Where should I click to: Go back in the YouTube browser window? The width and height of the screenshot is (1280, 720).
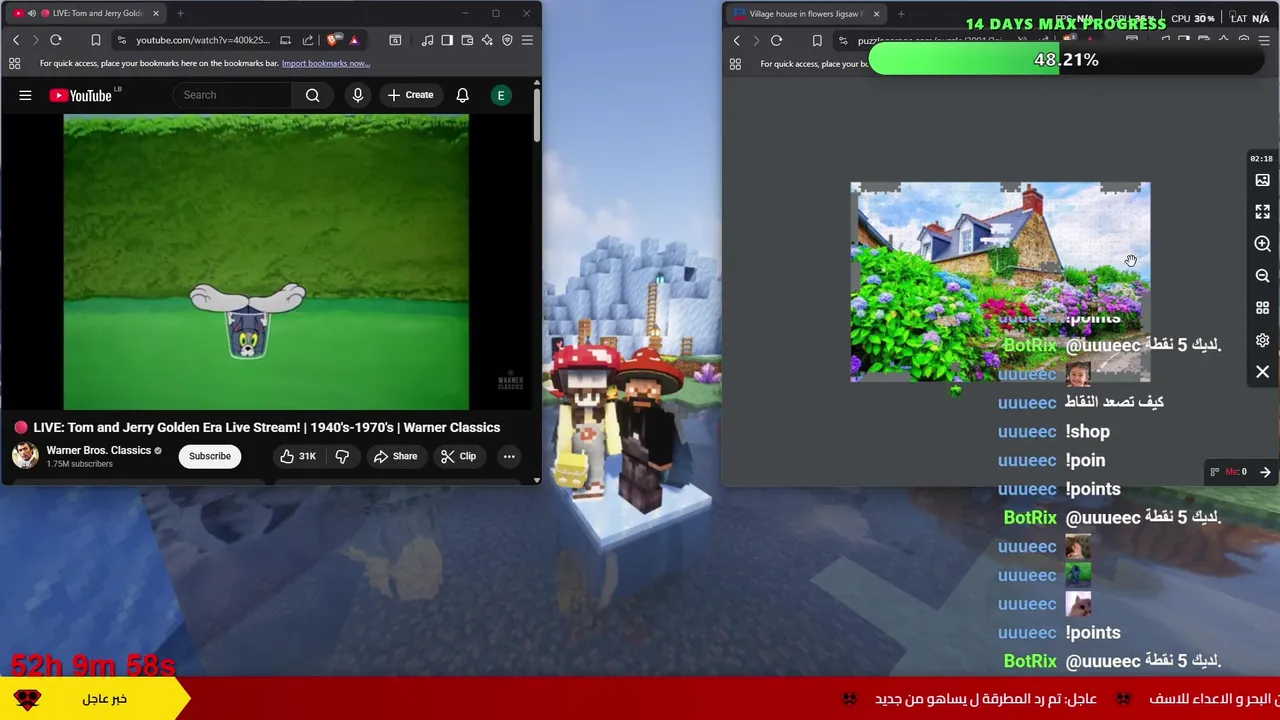[16, 40]
